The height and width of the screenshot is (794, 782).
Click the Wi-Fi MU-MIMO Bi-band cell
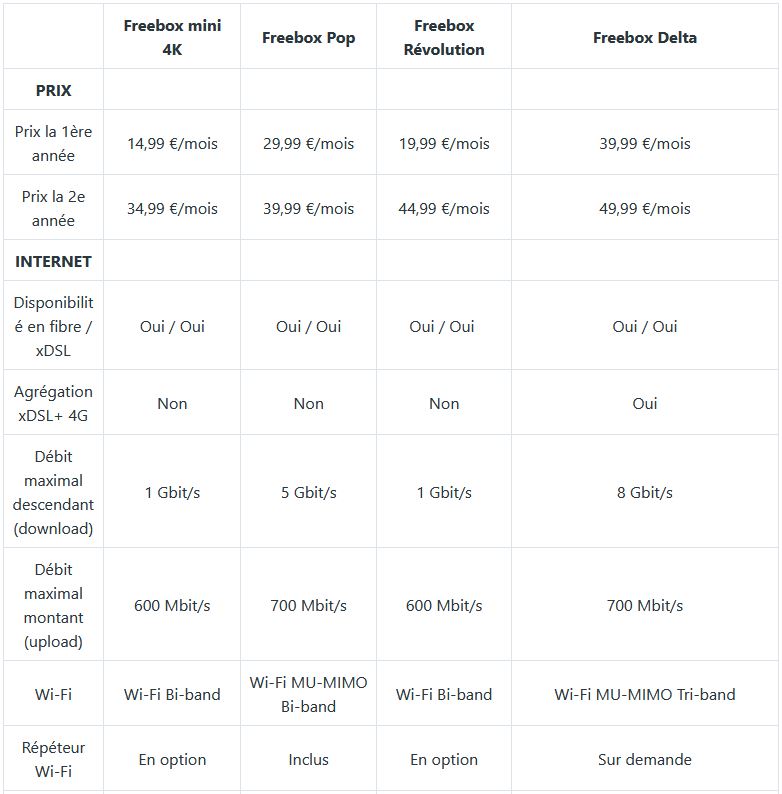point(308,694)
